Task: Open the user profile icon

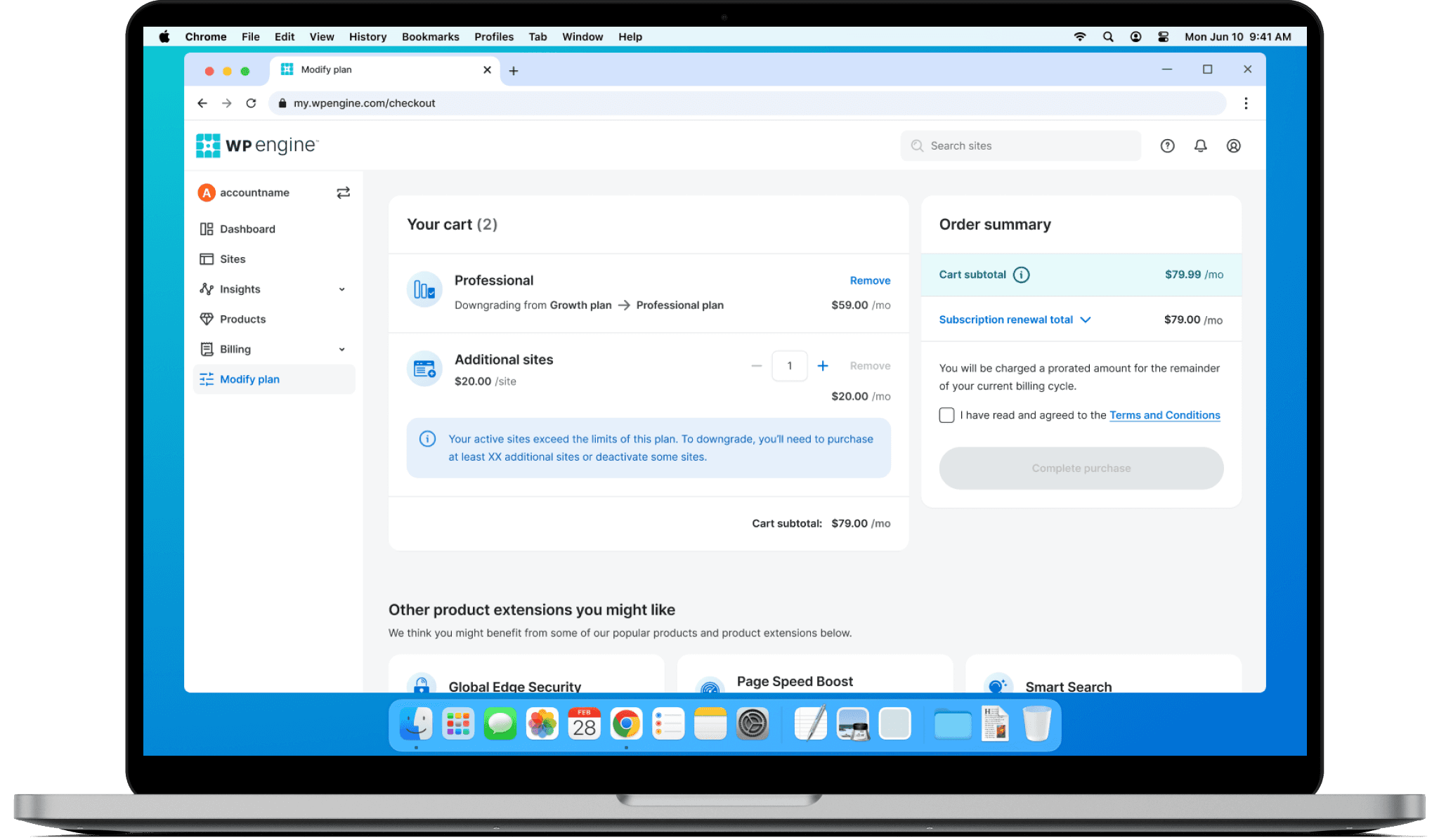Action: click(1233, 145)
